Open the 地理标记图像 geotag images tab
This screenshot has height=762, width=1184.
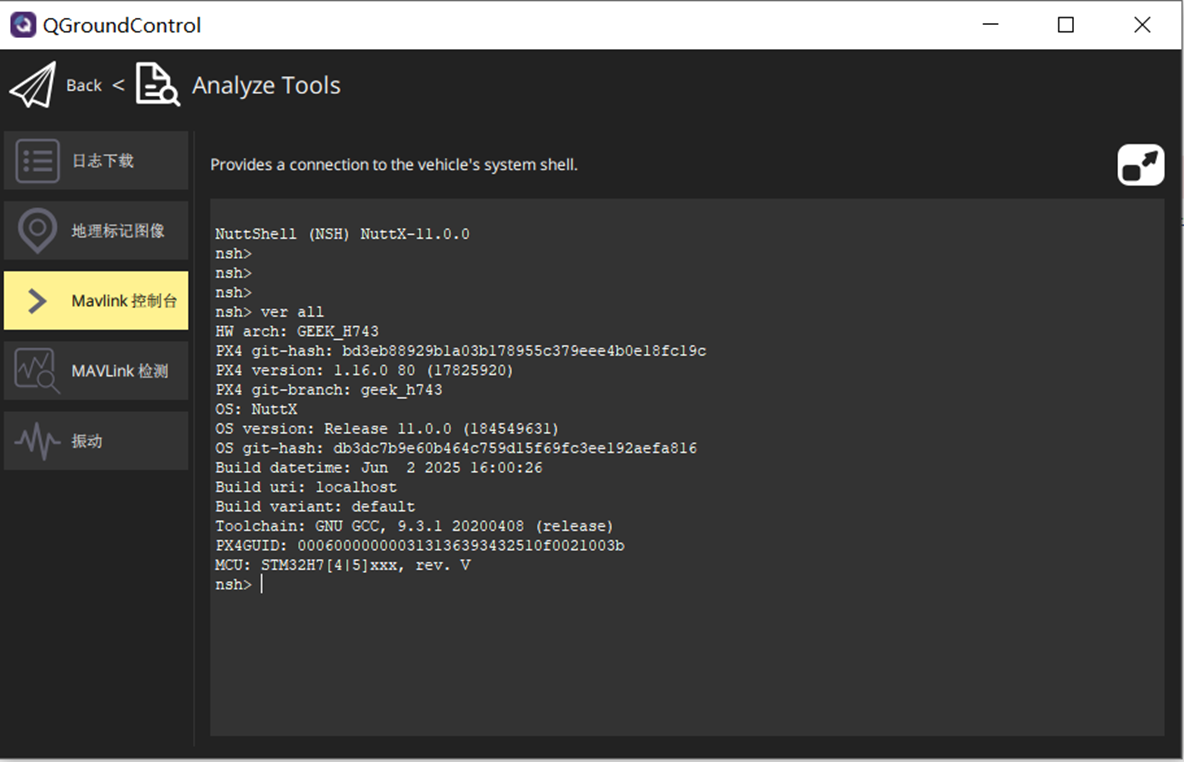point(96,230)
